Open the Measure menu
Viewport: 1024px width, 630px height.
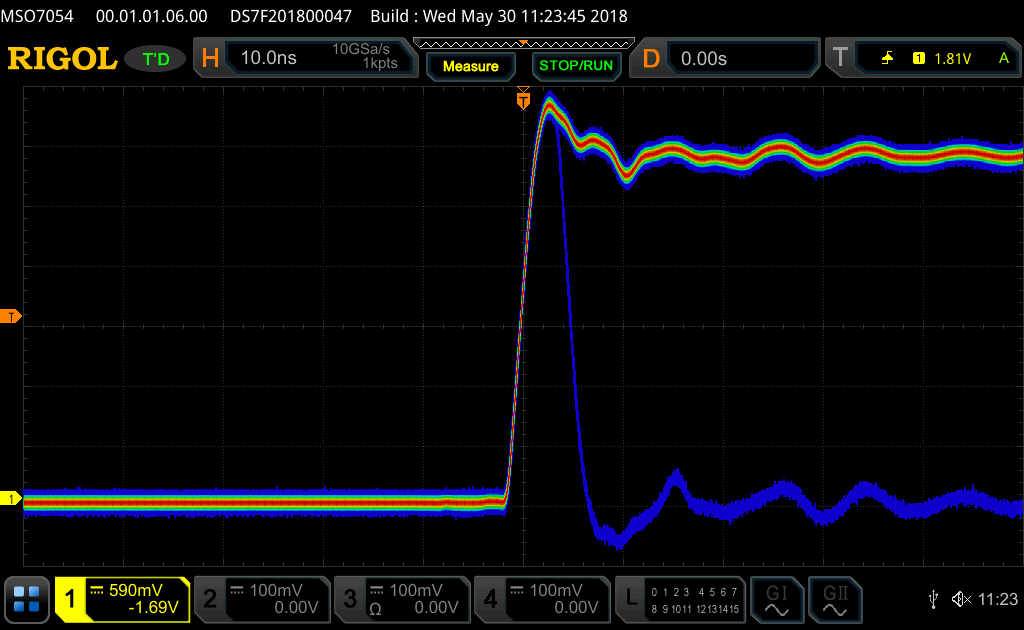[470, 67]
